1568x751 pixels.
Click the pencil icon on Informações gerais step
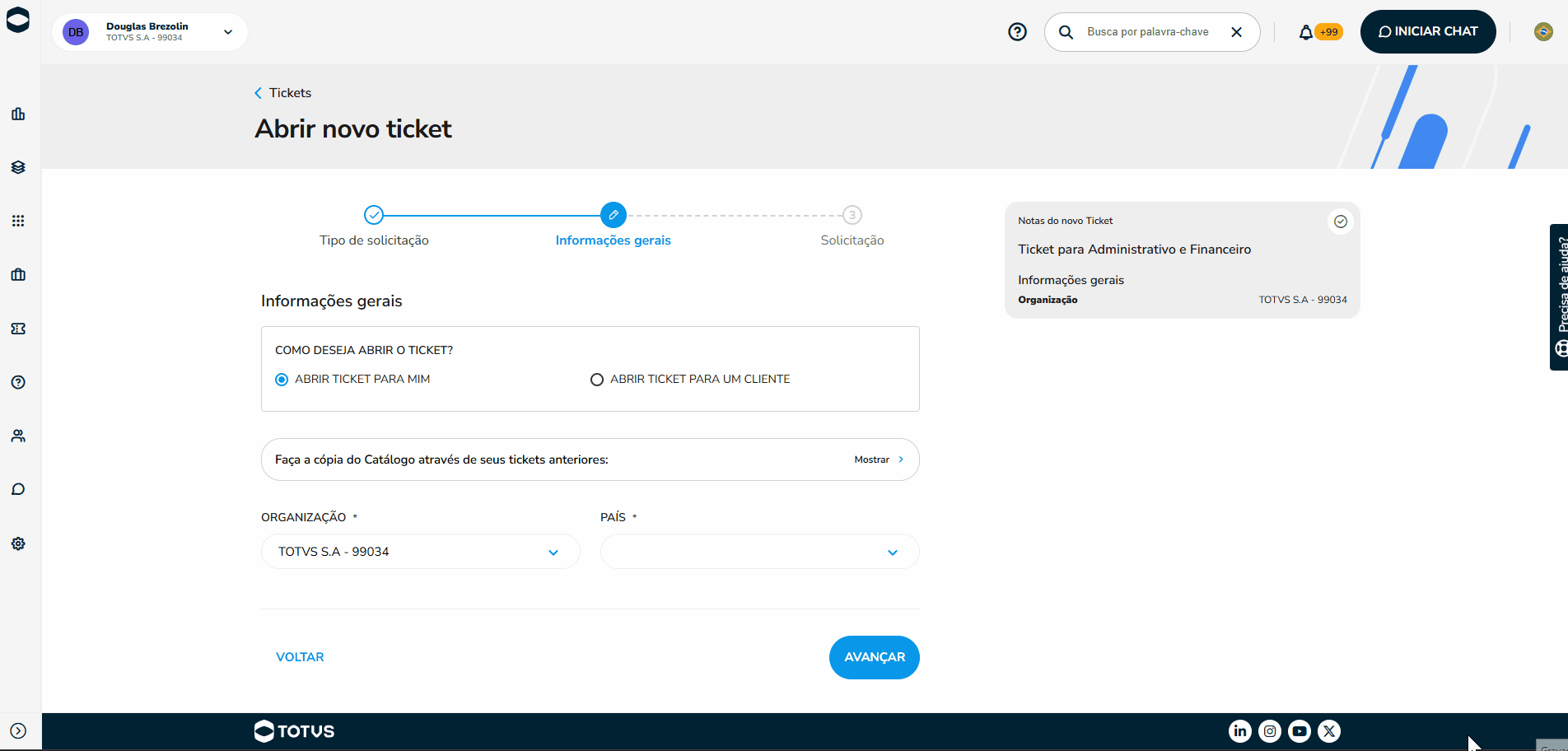(614, 215)
